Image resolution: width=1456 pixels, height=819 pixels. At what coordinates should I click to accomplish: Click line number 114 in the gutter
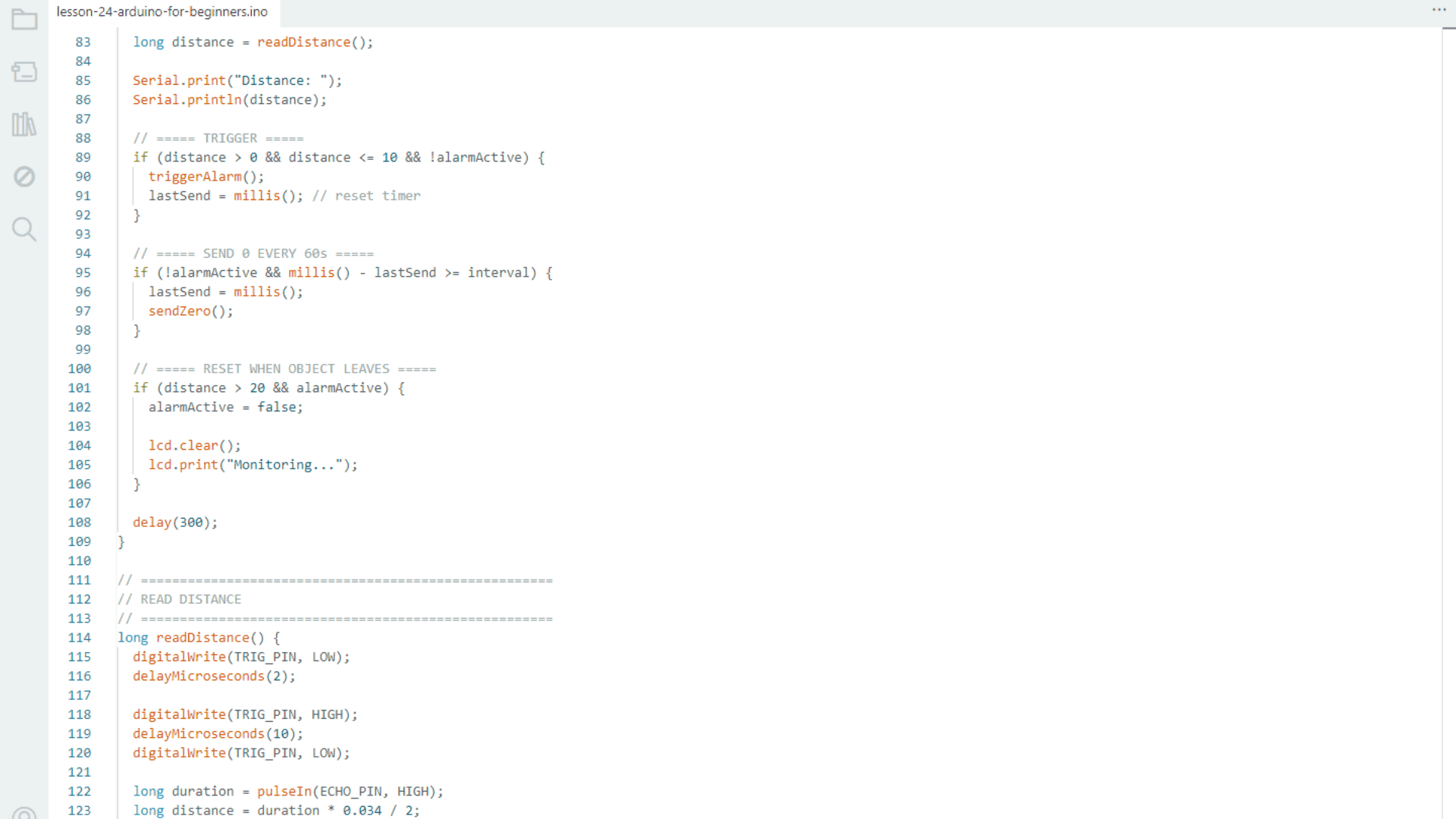coord(80,638)
